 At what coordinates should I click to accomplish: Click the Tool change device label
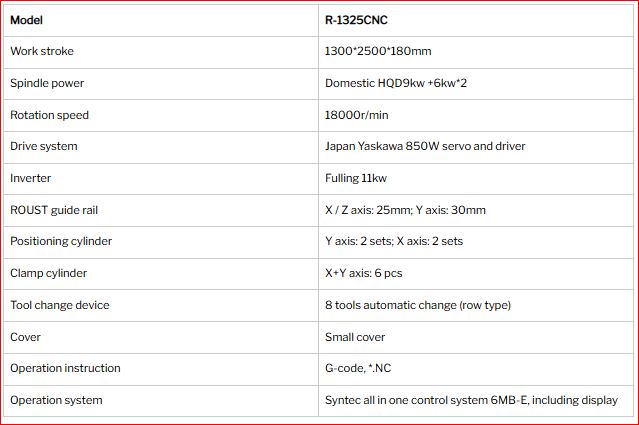click(x=59, y=305)
